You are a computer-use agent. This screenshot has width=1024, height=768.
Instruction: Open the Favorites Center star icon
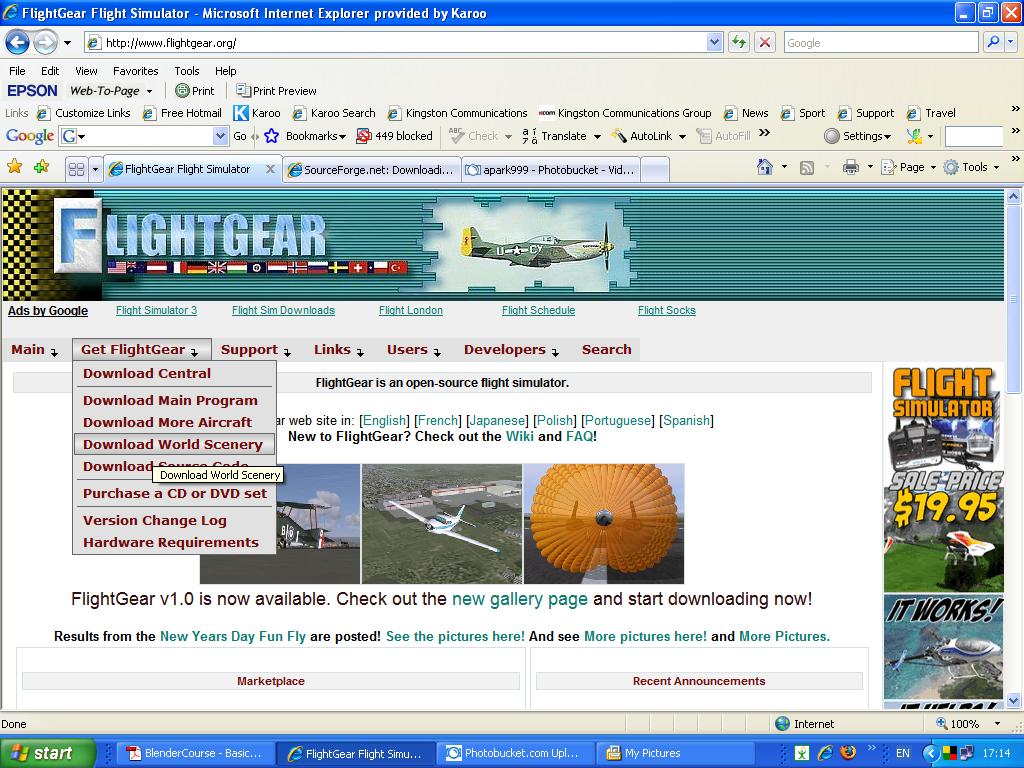[14, 167]
